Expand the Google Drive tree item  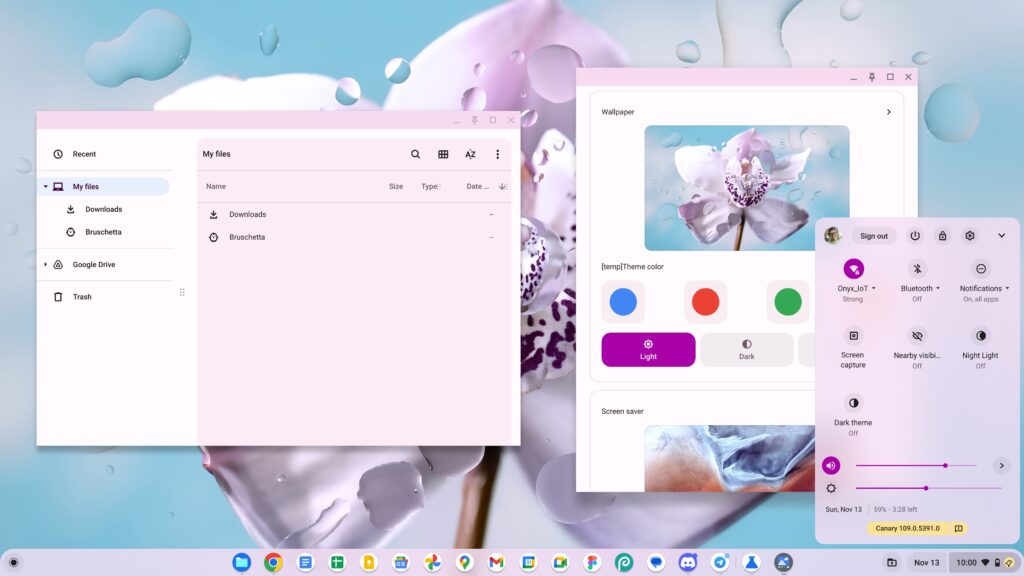click(x=44, y=264)
